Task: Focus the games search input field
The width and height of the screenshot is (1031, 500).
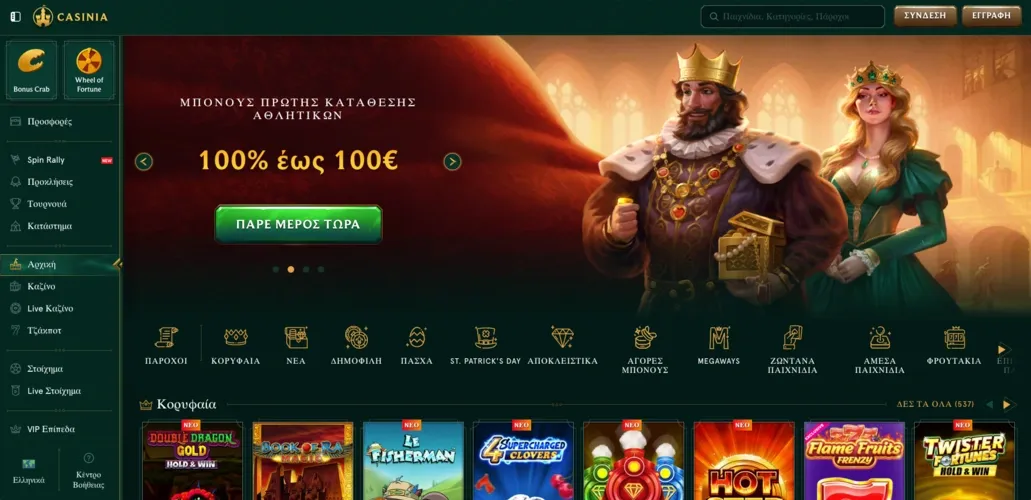Action: point(792,16)
